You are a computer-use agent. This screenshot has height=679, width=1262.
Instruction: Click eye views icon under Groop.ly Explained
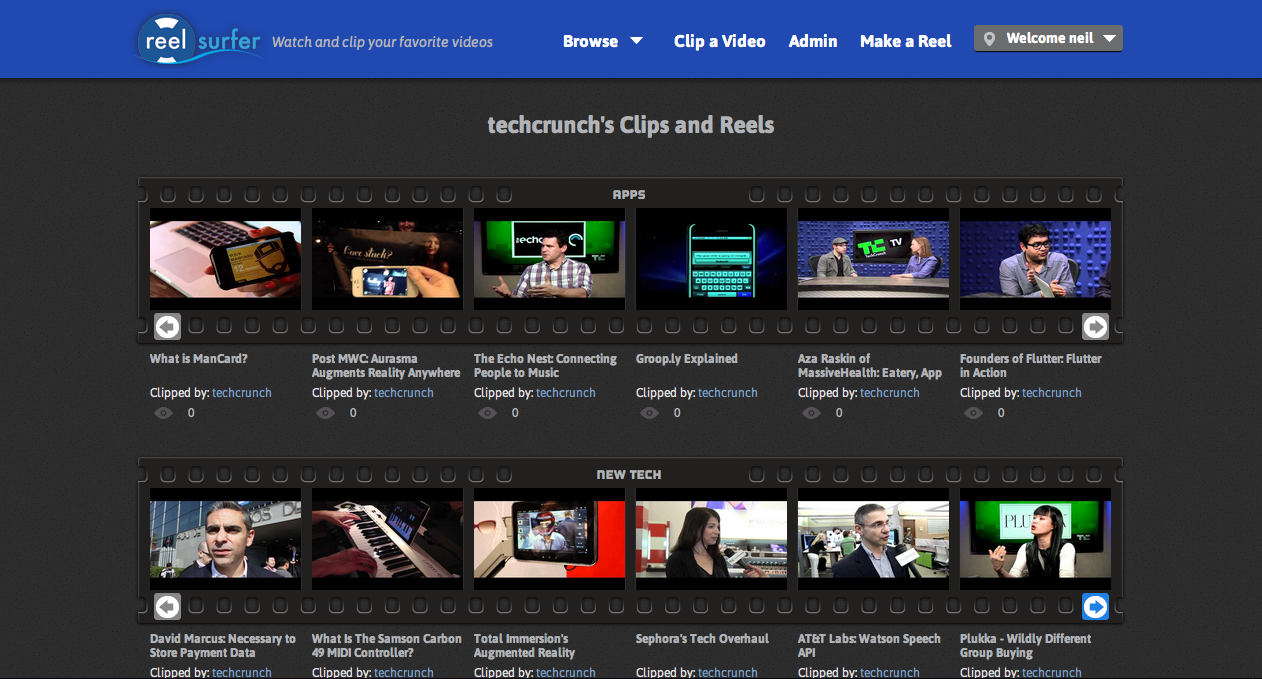(649, 413)
